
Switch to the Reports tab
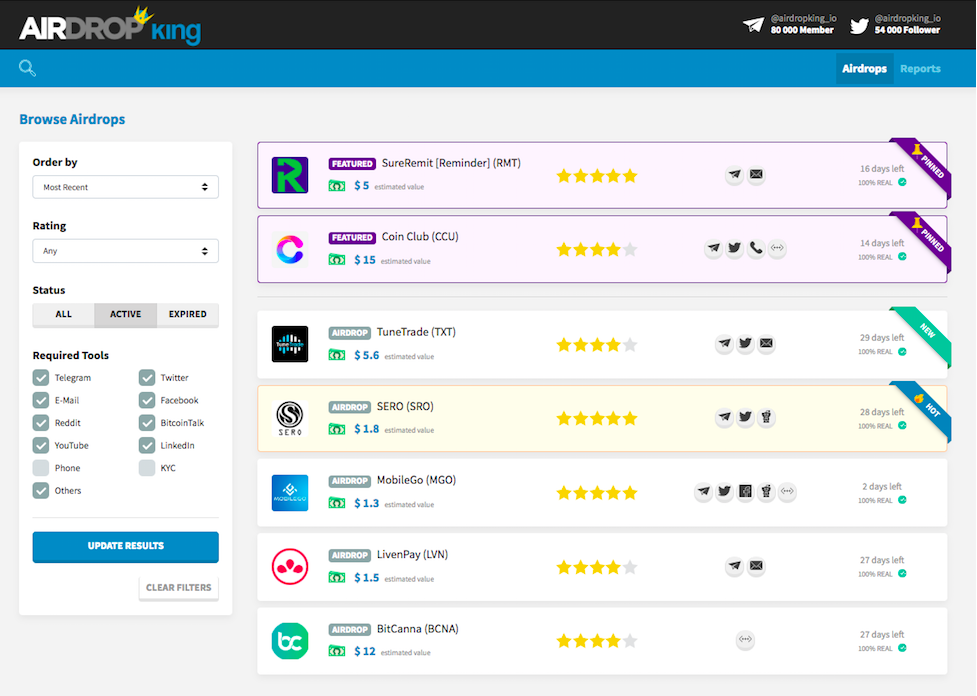click(920, 69)
